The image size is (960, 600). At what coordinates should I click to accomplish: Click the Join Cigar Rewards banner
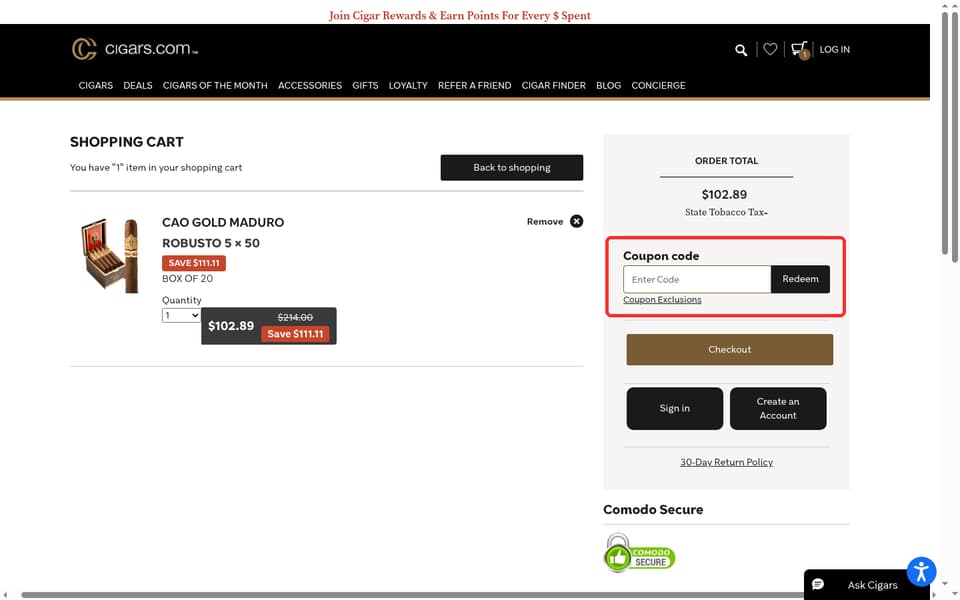[460, 15]
